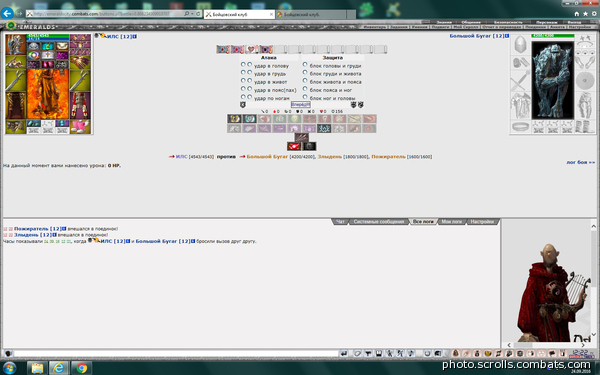Select блок живота и пояса defense option
This screenshot has height=375, width=600.
(305, 81)
